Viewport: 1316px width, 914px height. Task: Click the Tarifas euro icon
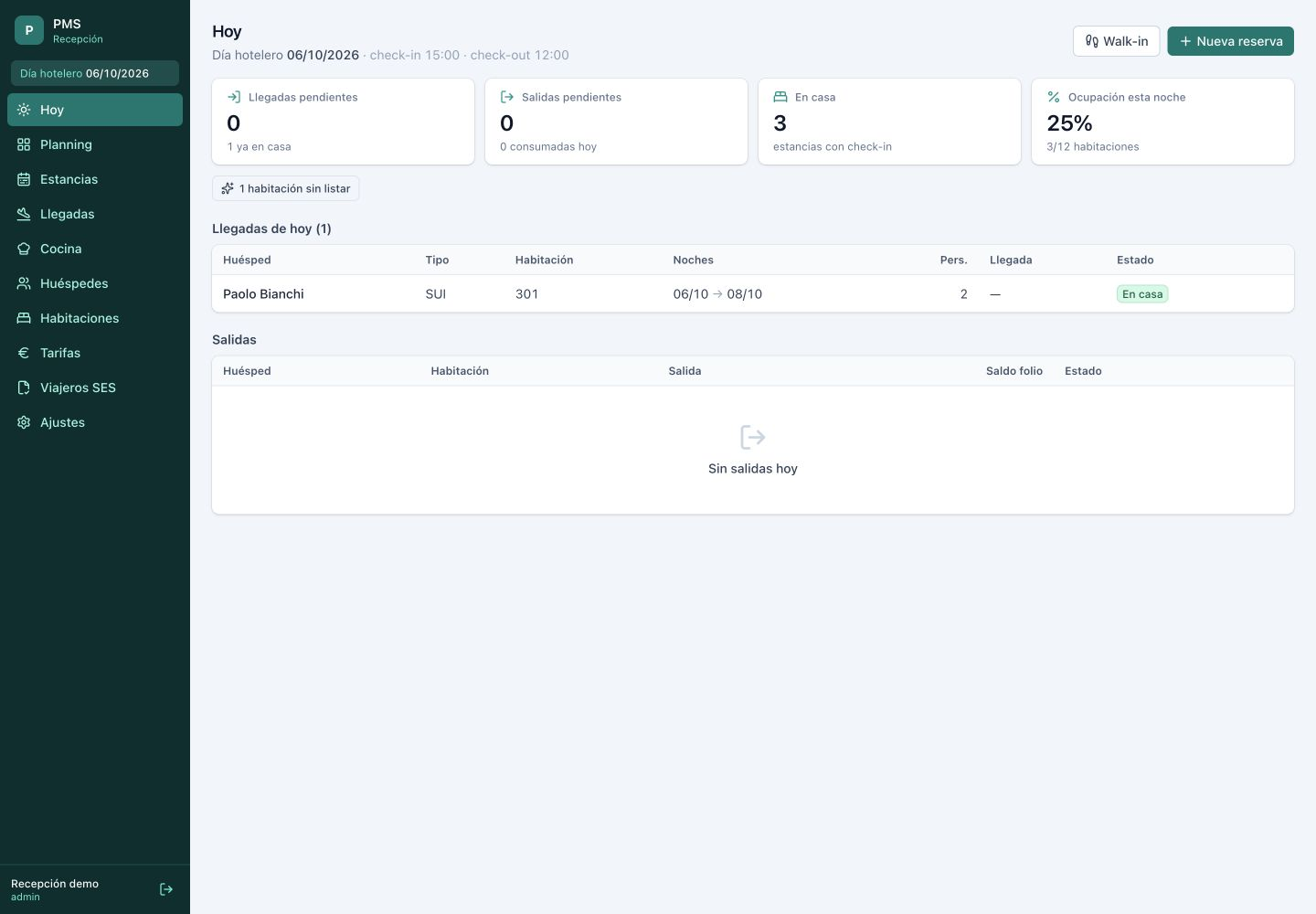[24, 353]
